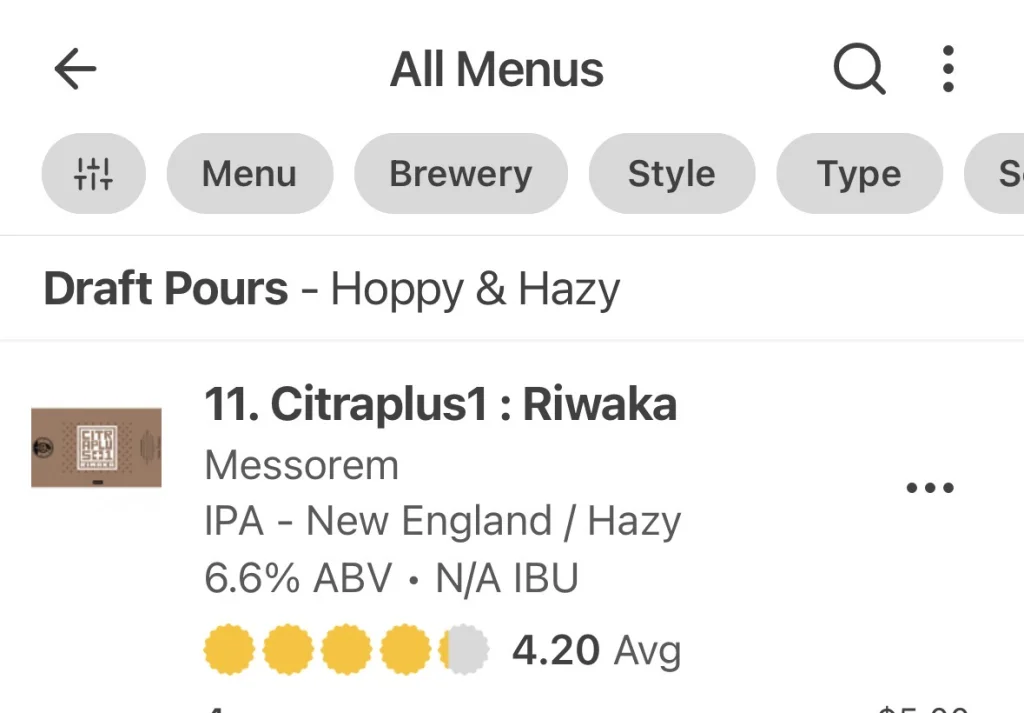Viewport: 1024px width, 713px height.
Task: Open the filter sliders options
Action: pos(94,174)
